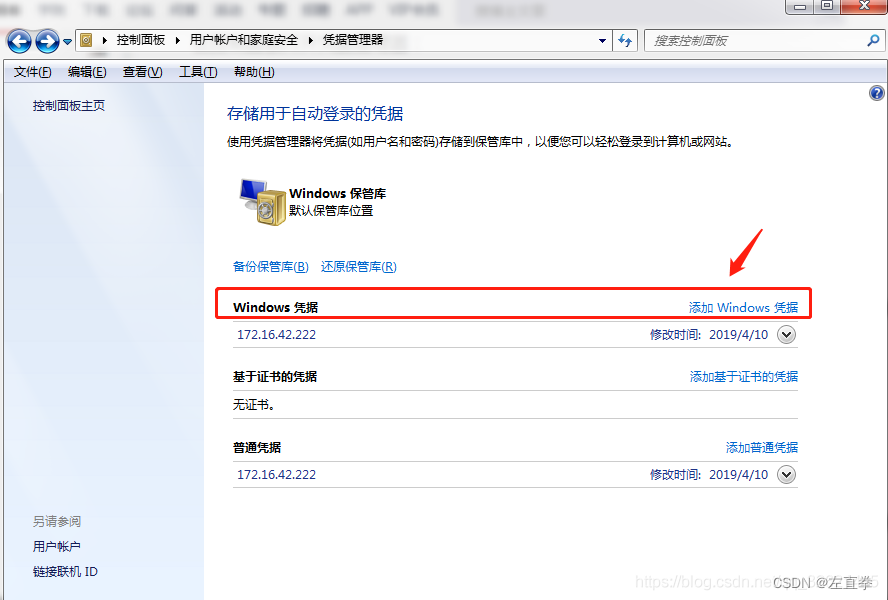Select the Windows 保管库 label
The width and height of the screenshot is (888, 600).
(x=337, y=194)
